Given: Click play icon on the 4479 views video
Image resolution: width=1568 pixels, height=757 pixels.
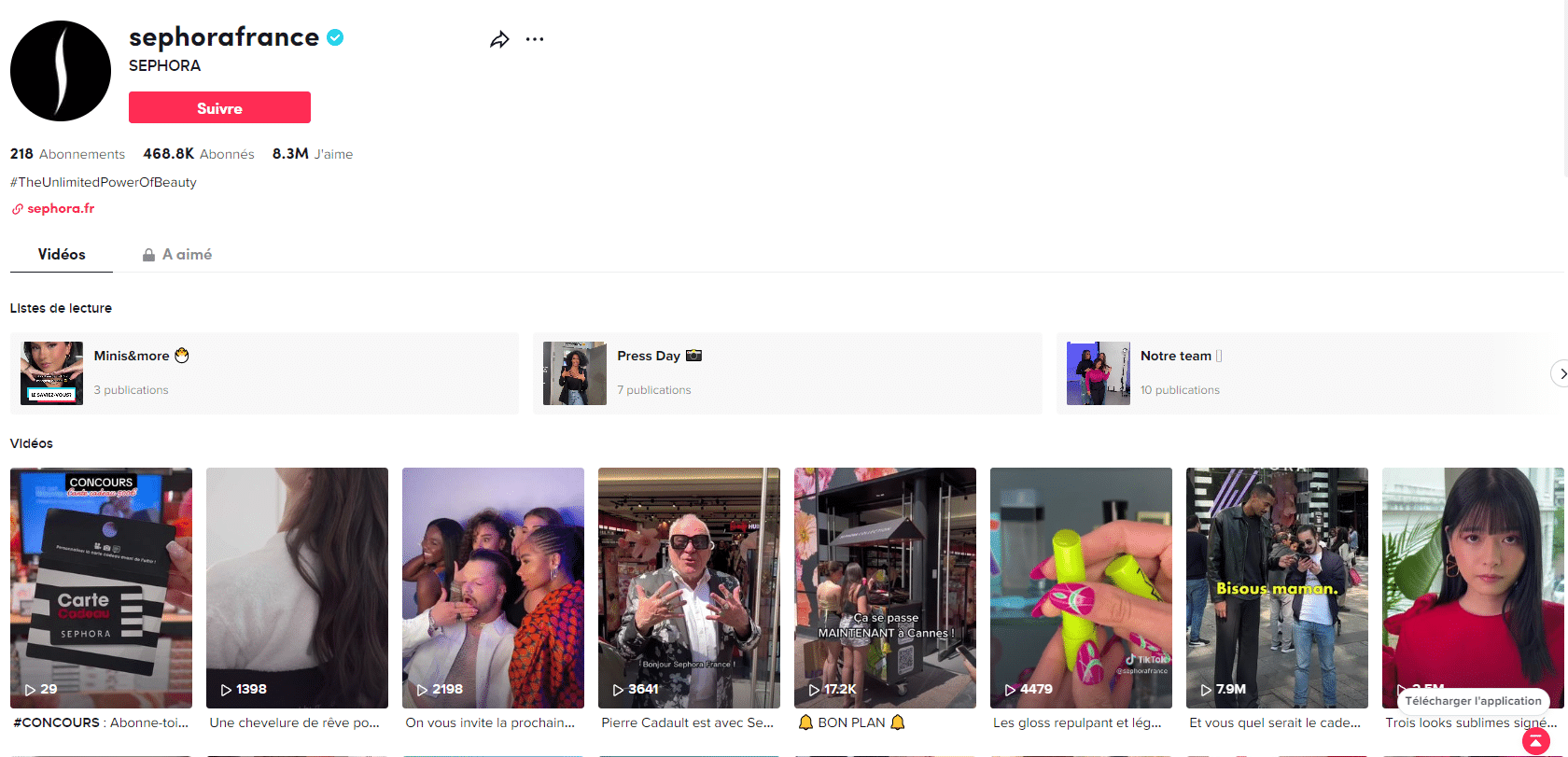Looking at the screenshot, I should click(1010, 690).
